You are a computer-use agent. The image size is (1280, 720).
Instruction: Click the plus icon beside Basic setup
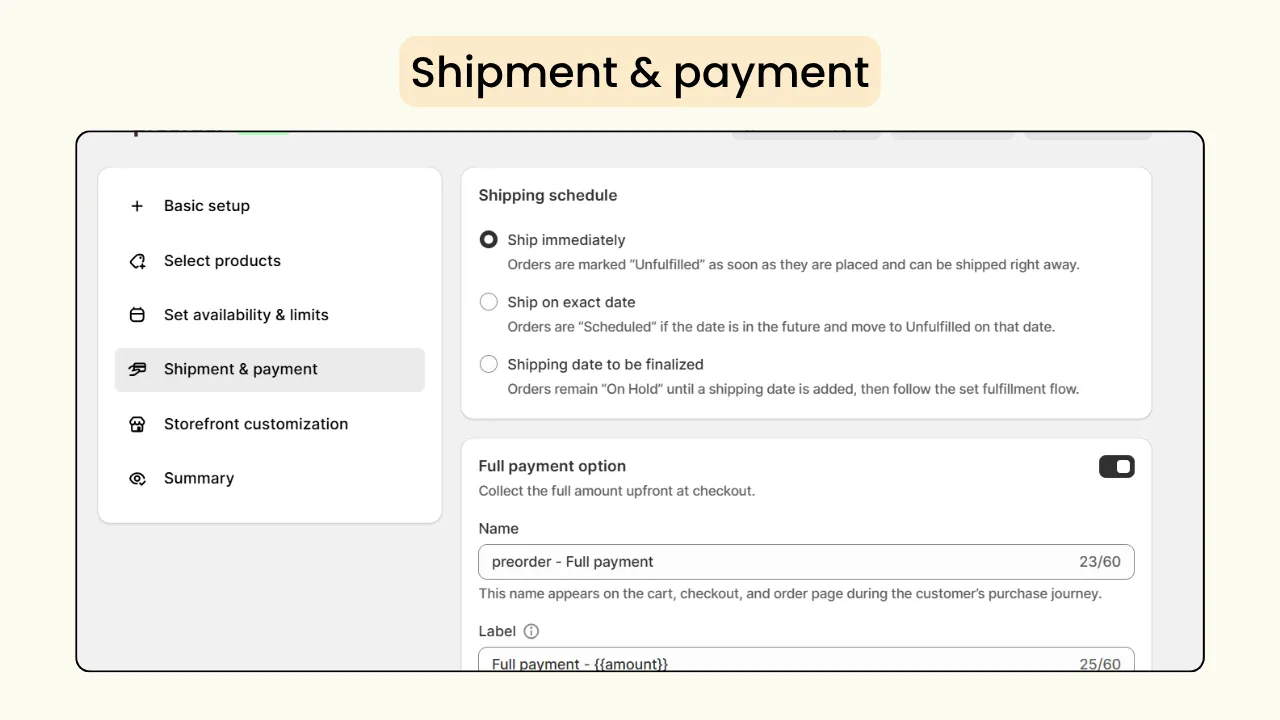coord(137,206)
